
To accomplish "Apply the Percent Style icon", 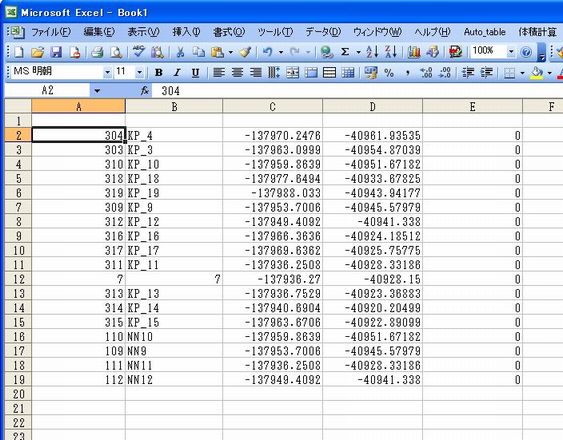I will tap(389, 73).
